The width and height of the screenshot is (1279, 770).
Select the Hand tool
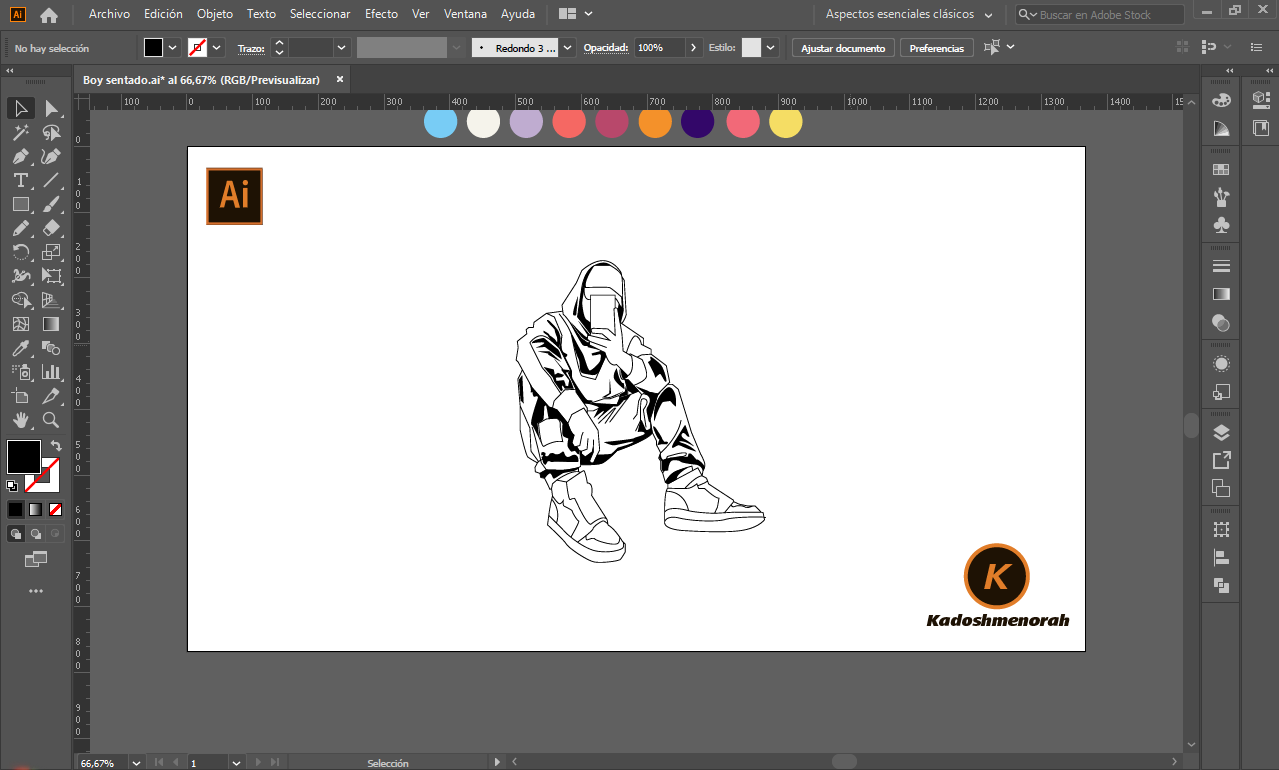(21, 420)
